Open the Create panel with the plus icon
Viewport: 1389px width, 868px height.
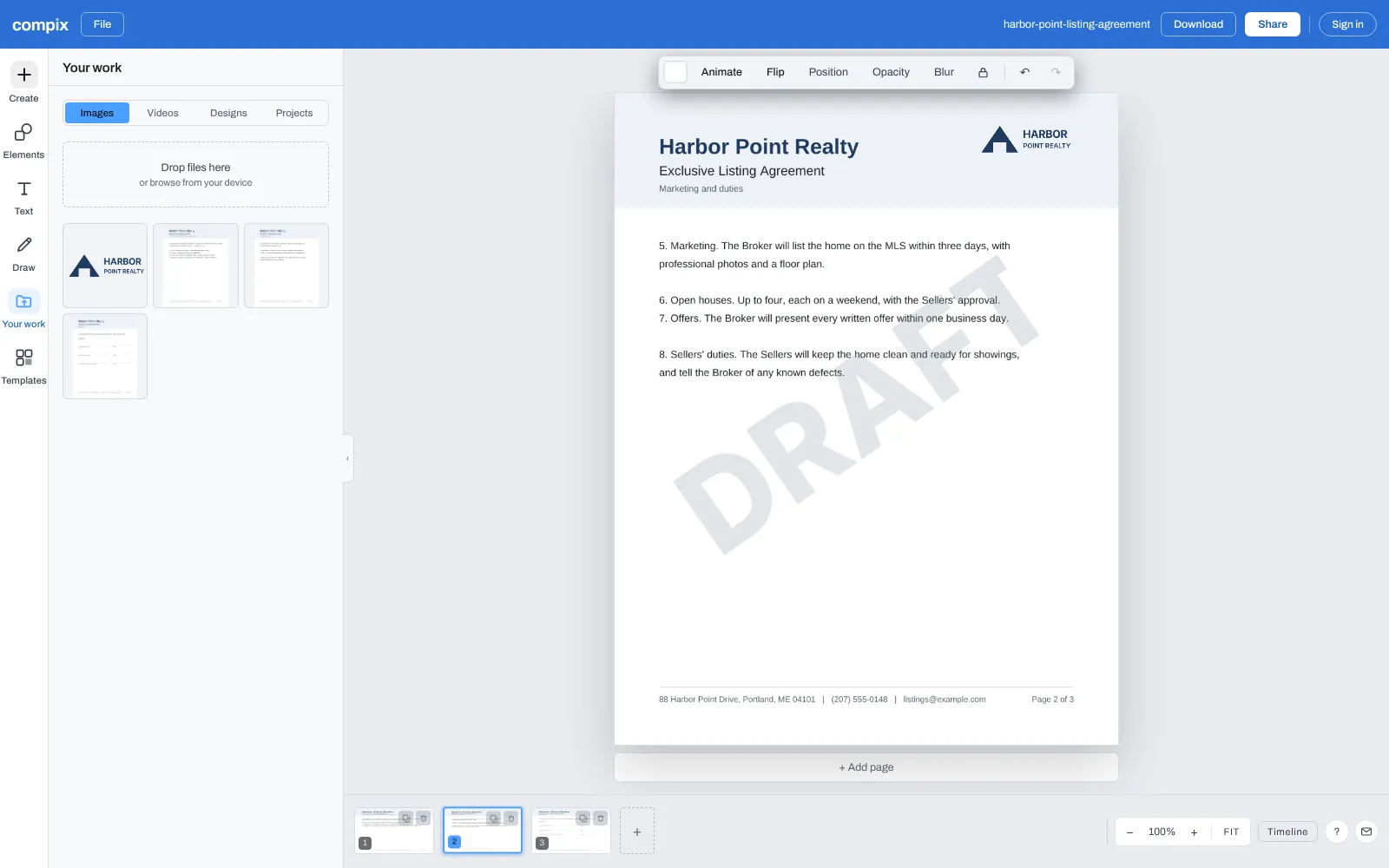pyautogui.click(x=23, y=82)
